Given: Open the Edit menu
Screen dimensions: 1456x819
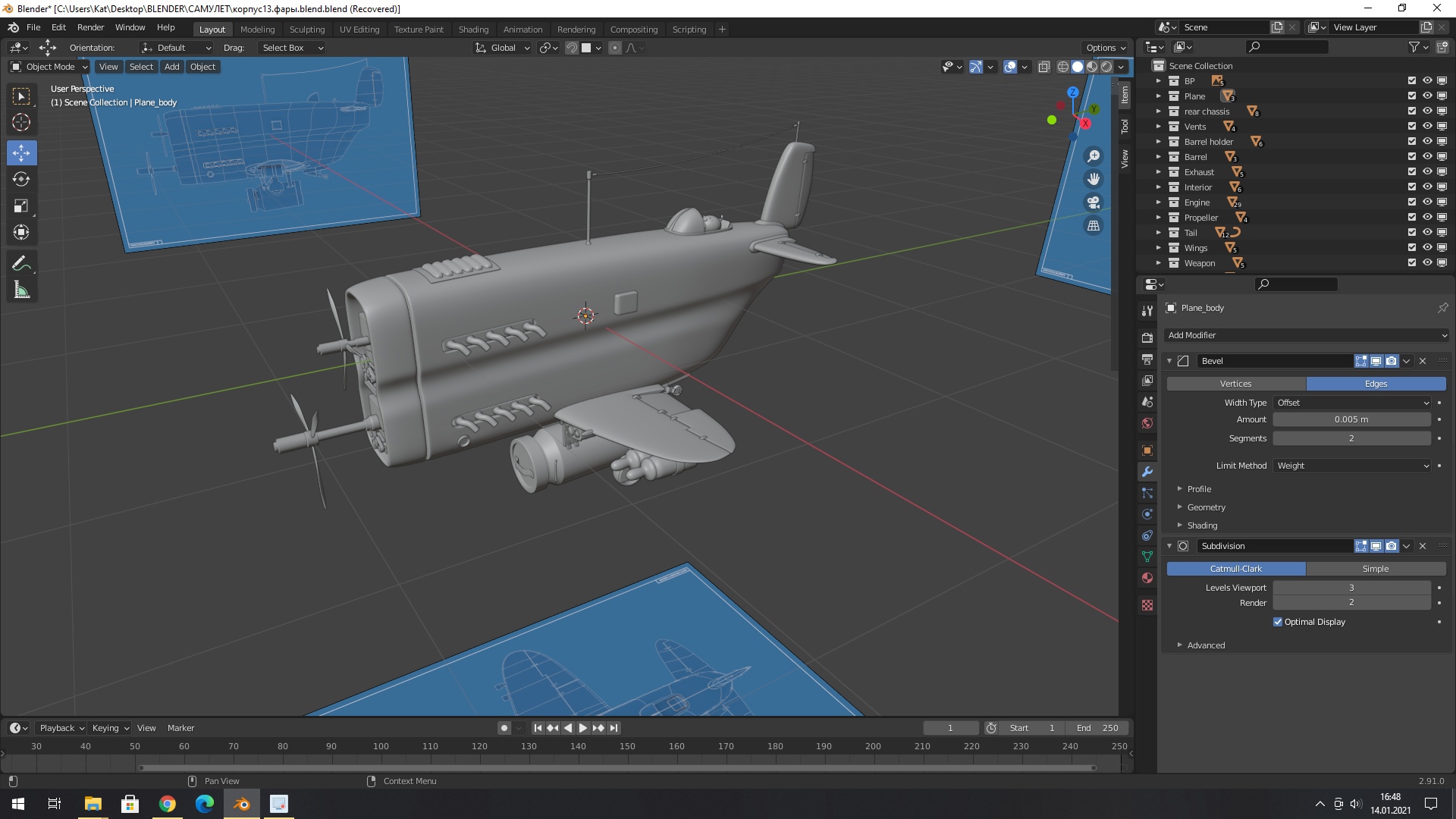Looking at the screenshot, I should coord(58,27).
